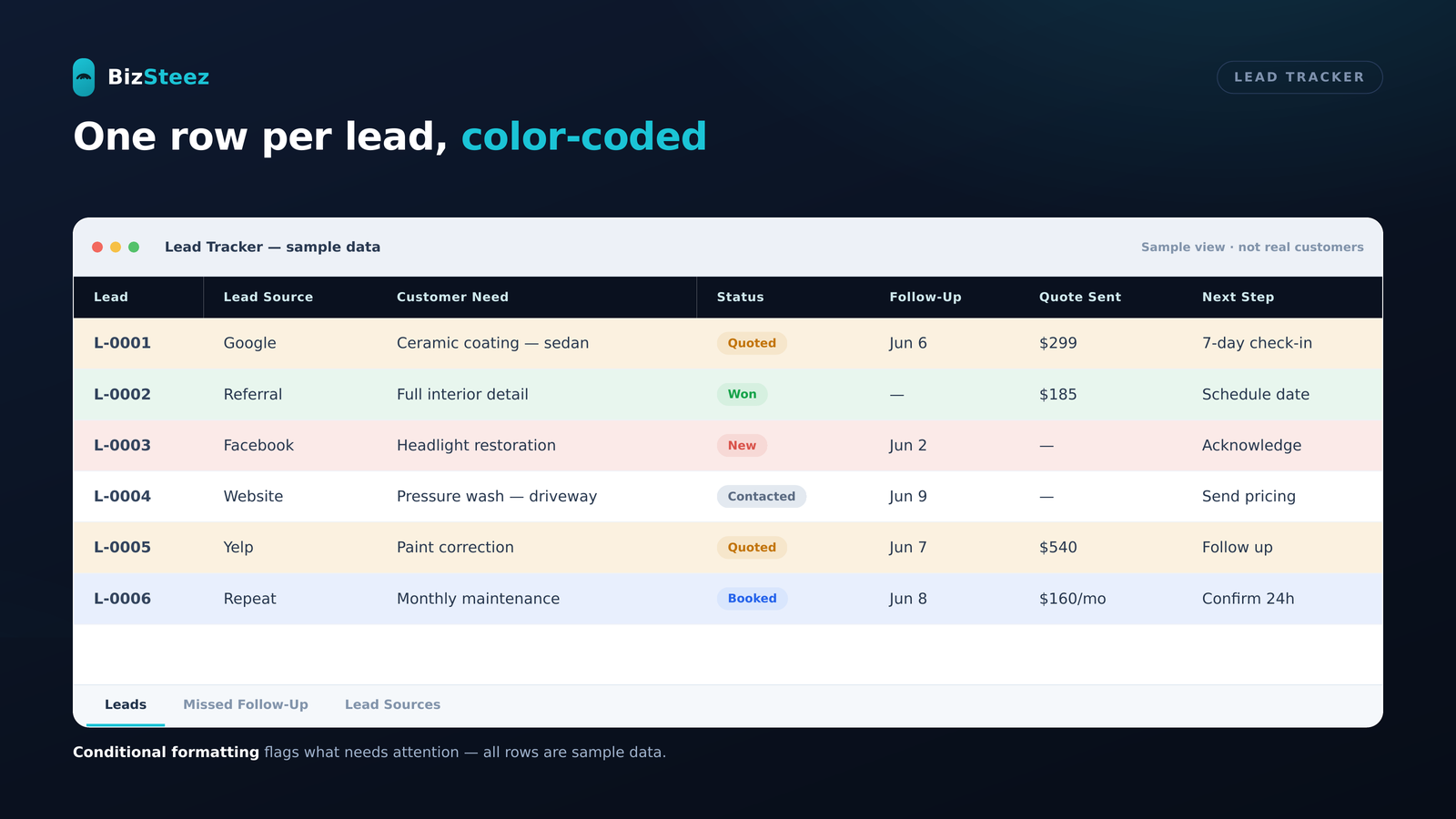Click the $185 quote value
1456x819 pixels.
coord(1058,394)
